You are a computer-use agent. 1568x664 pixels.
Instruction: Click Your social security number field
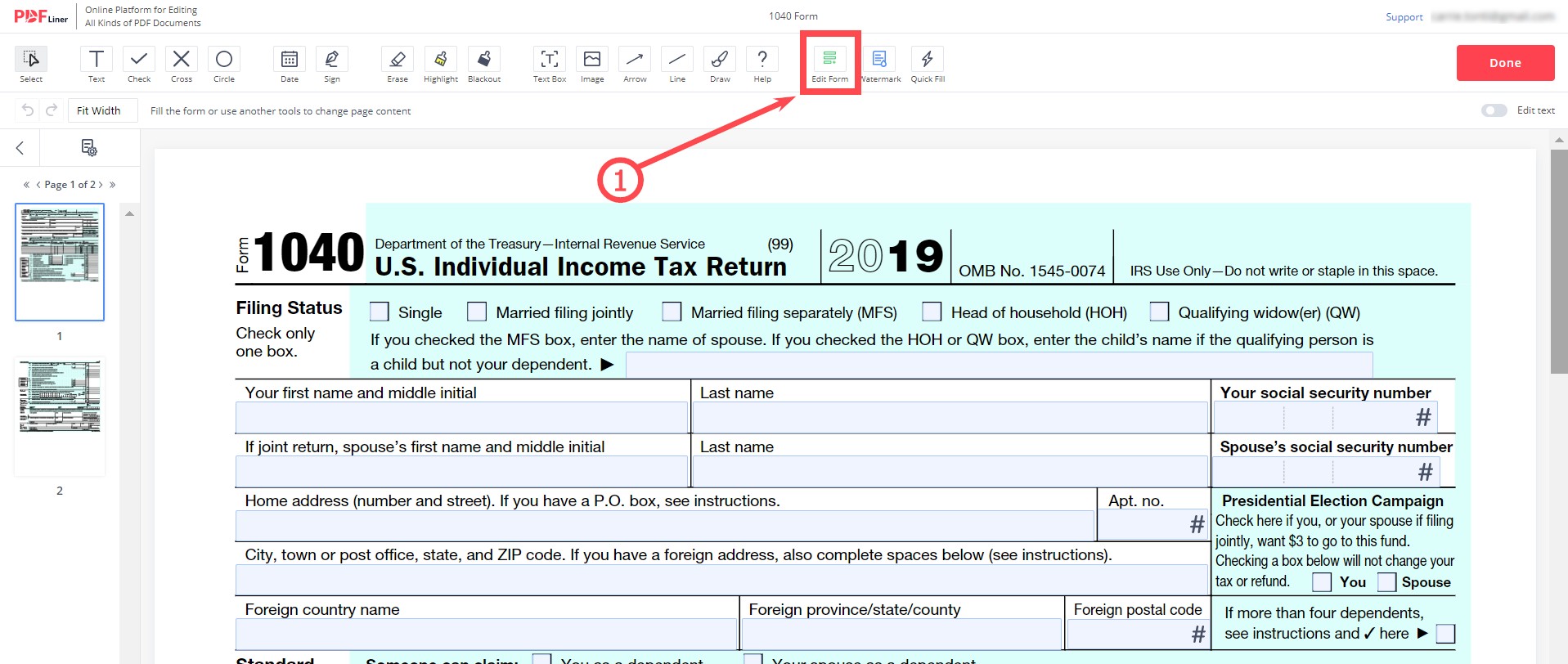1325,417
